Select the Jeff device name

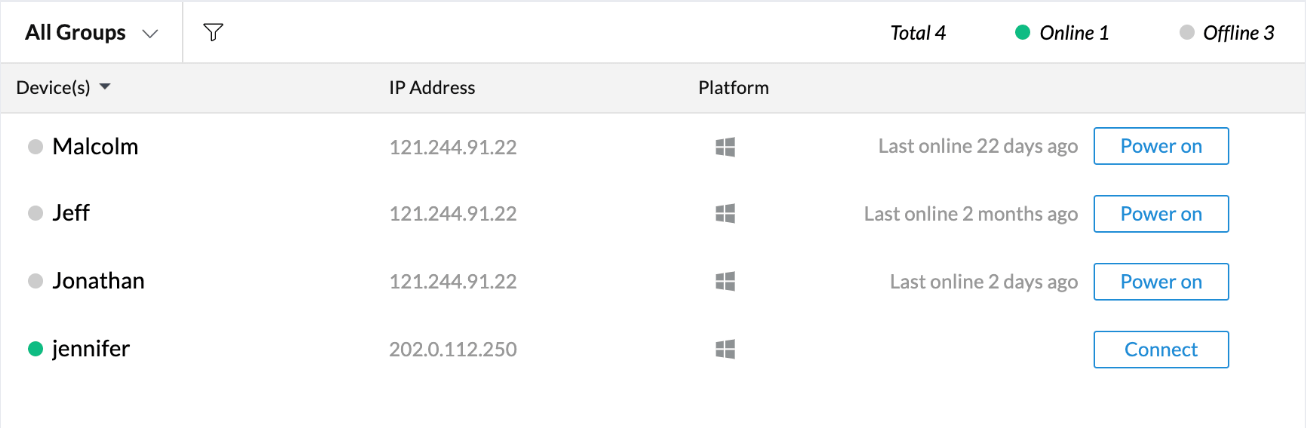tap(71, 213)
